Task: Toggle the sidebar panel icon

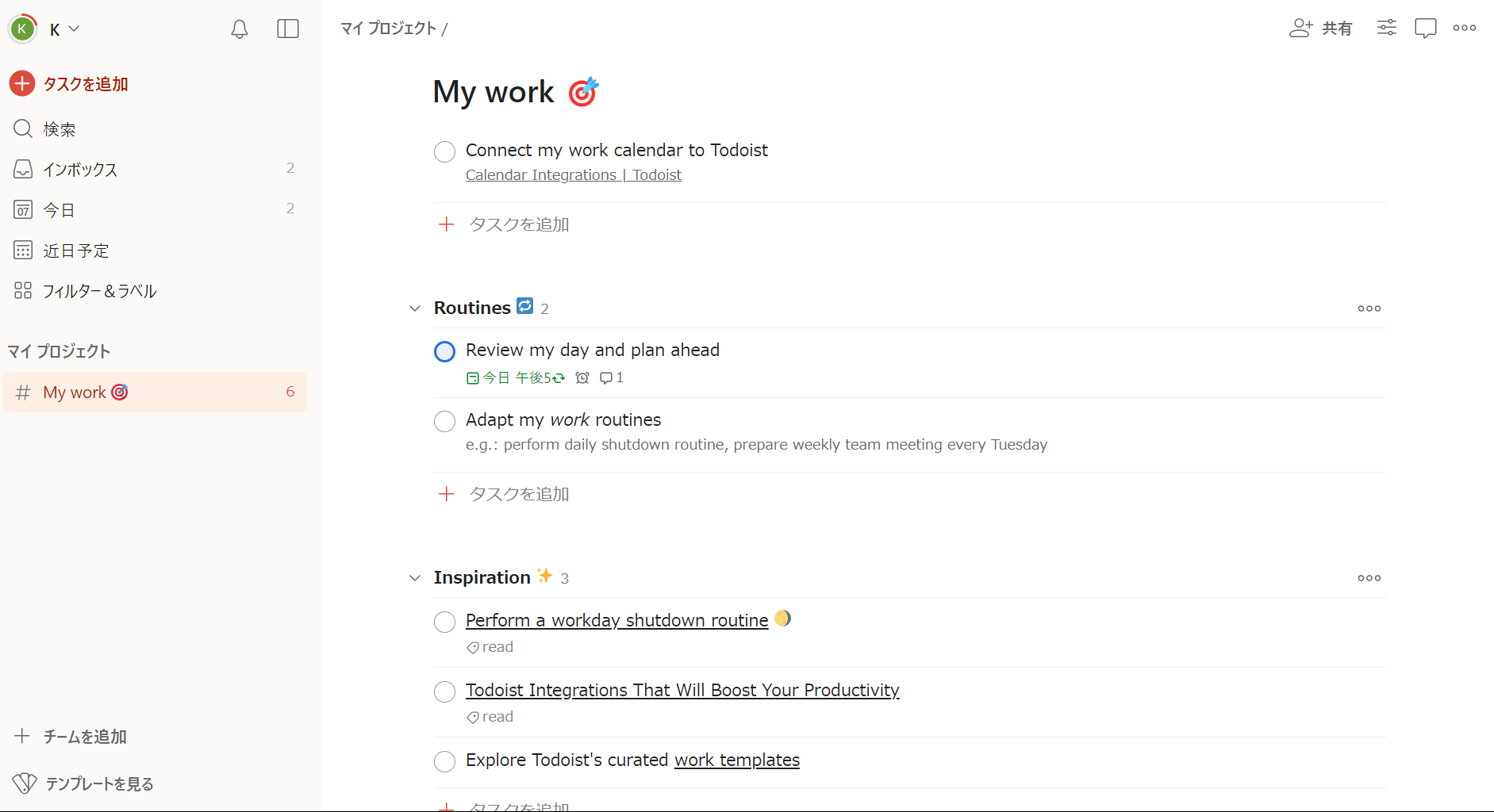Action: 287,29
